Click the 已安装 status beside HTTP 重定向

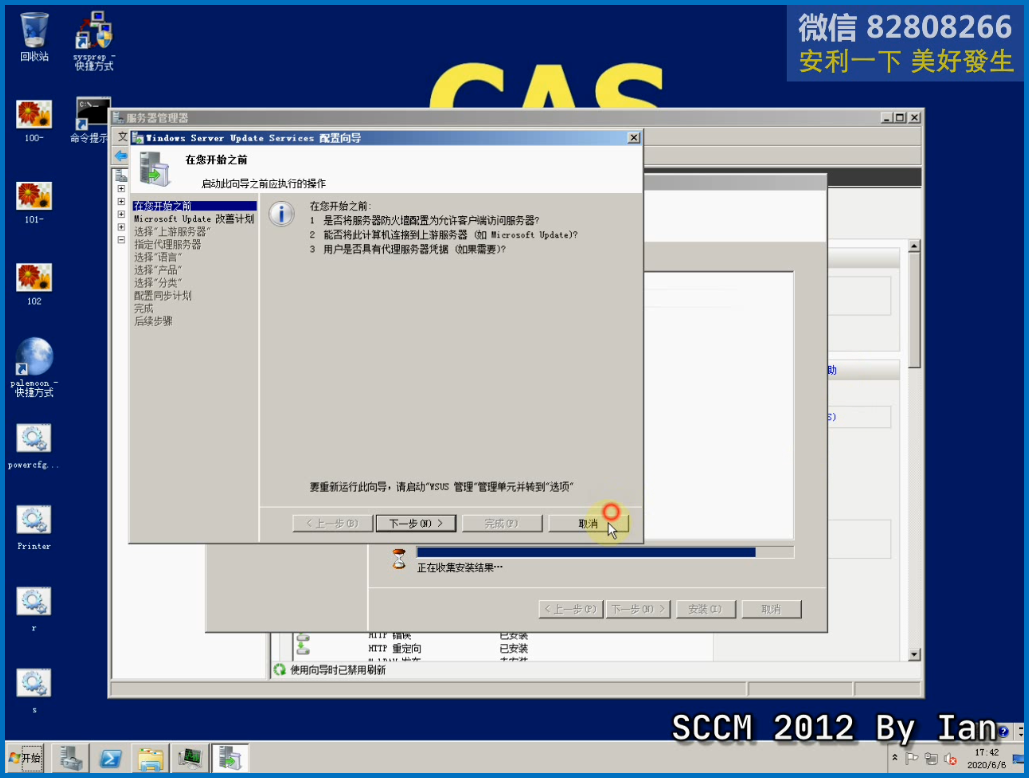click(514, 648)
